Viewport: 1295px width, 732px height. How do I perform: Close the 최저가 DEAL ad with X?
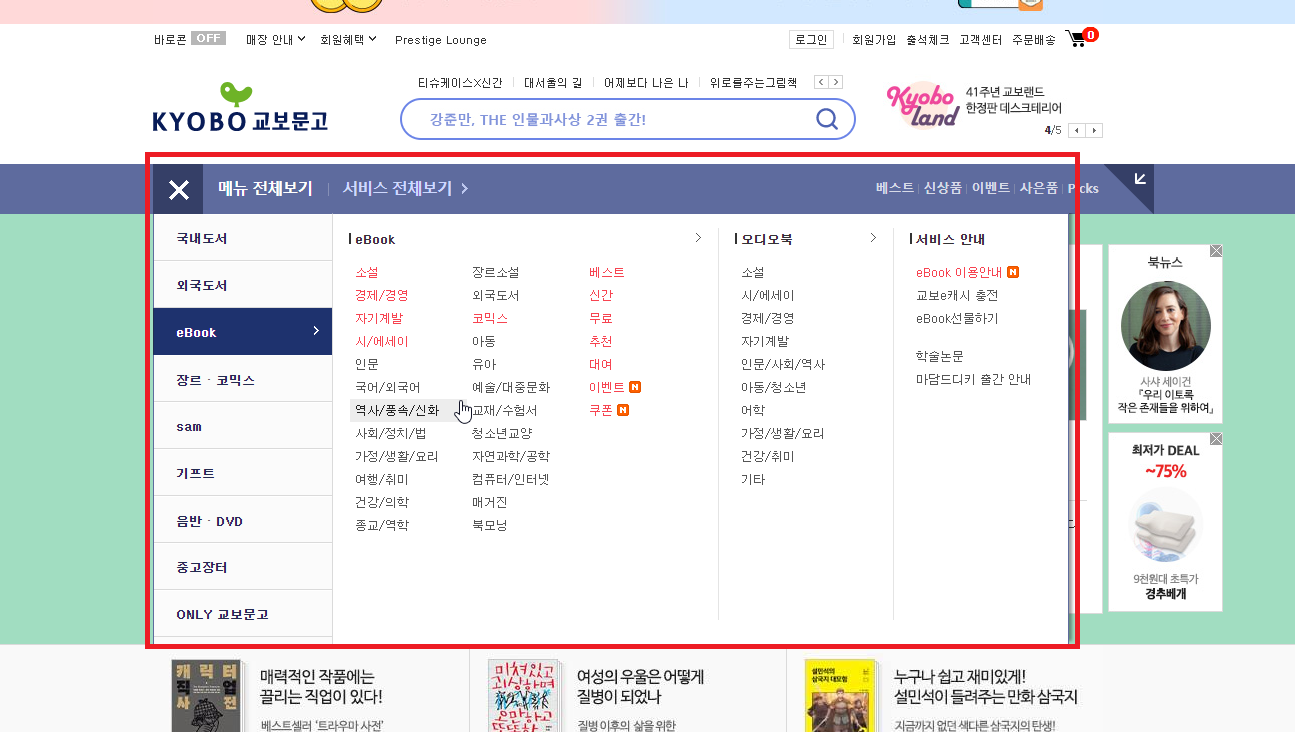pos(1216,438)
